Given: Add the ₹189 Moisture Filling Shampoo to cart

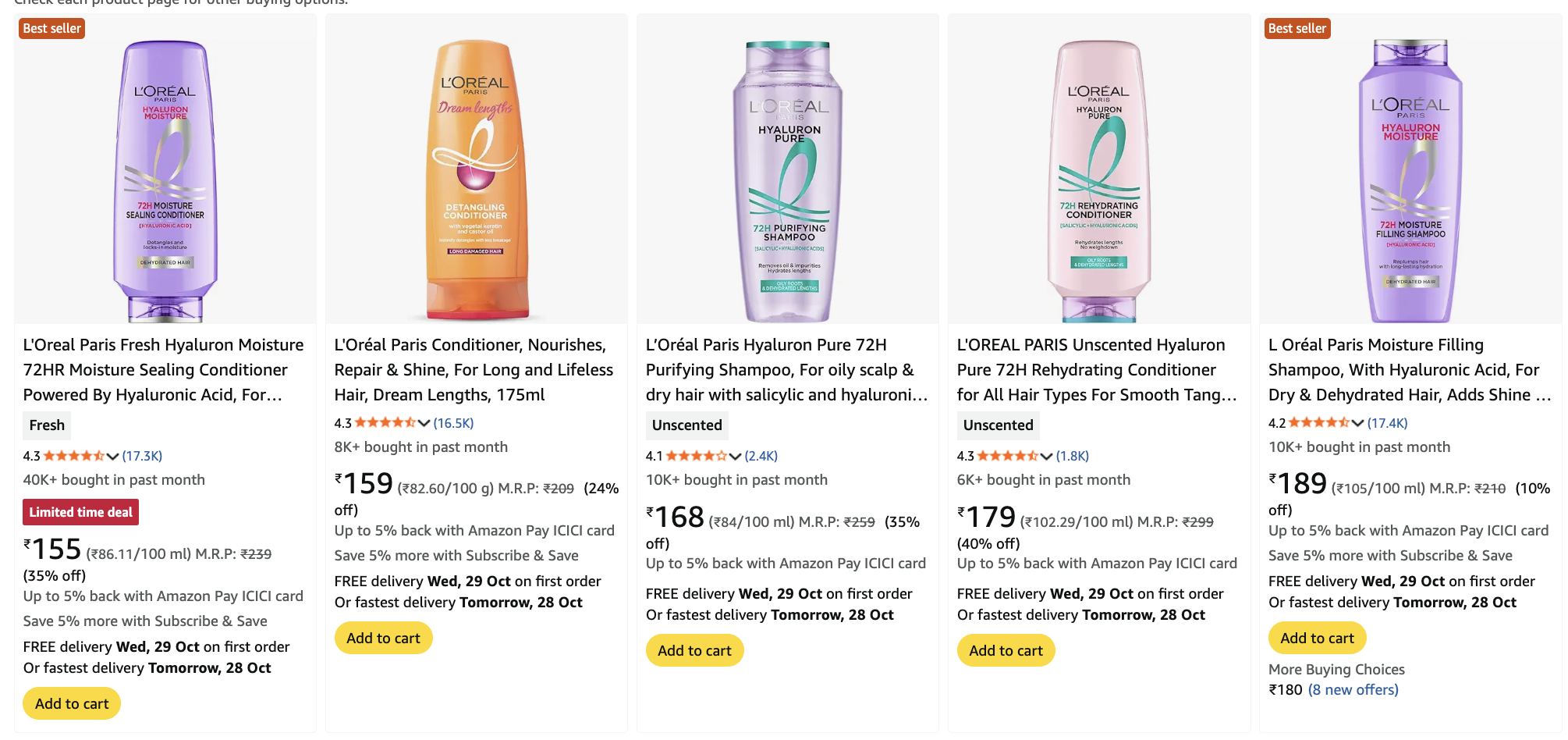Looking at the screenshot, I should click(1317, 638).
